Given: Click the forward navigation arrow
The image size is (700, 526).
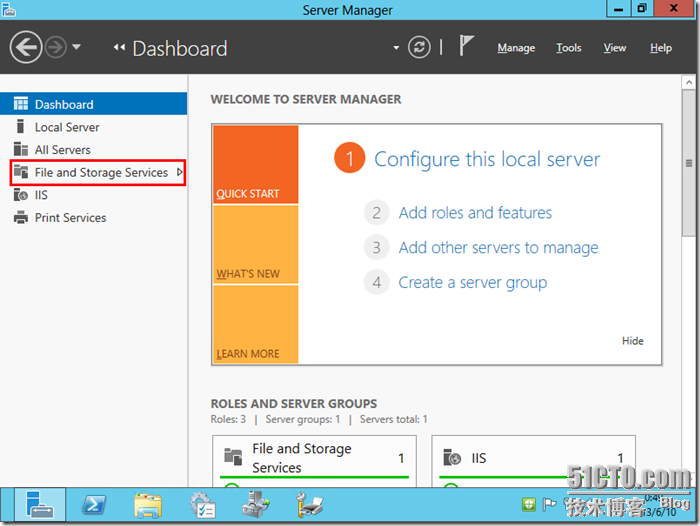Looking at the screenshot, I should click(x=56, y=47).
